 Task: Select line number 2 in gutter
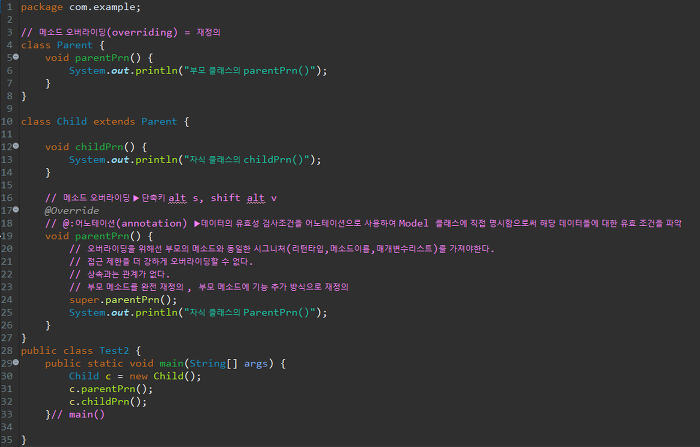point(9,20)
